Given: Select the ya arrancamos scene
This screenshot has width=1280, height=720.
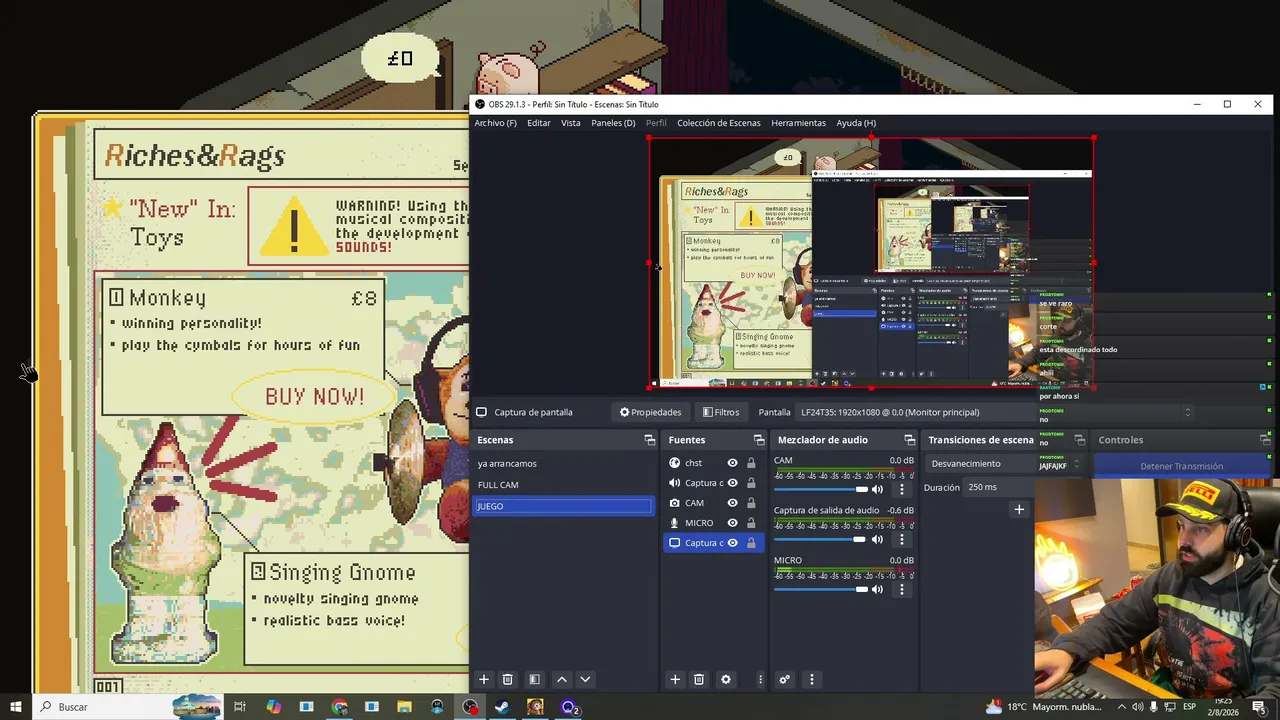Looking at the screenshot, I should 562,464.
